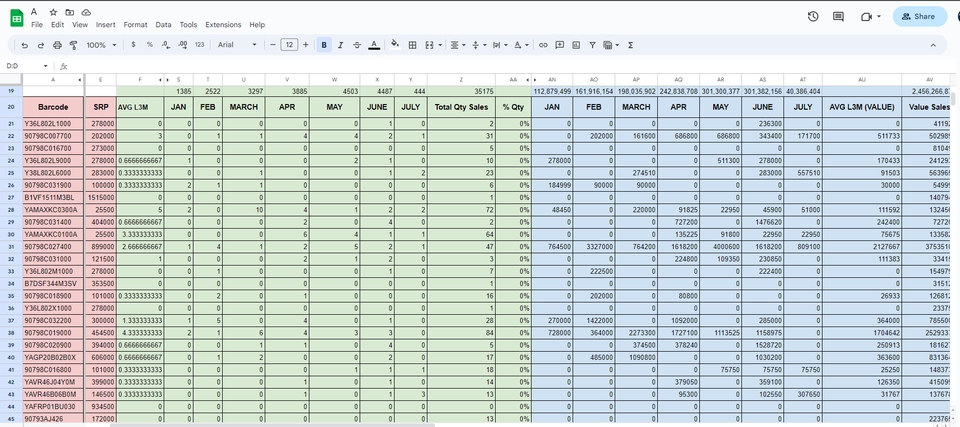Open the fill color bucket picker
Viewport: 960px width, 427px height.
[x=395, y=44]
